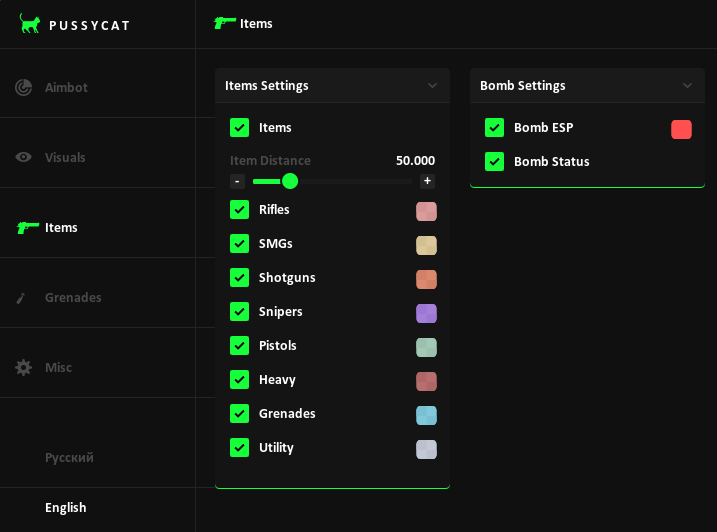Collapse the Items Settings panel chevron
Image resolution: width=717 pixels, height=532 pixels.
tap(433, 86)
